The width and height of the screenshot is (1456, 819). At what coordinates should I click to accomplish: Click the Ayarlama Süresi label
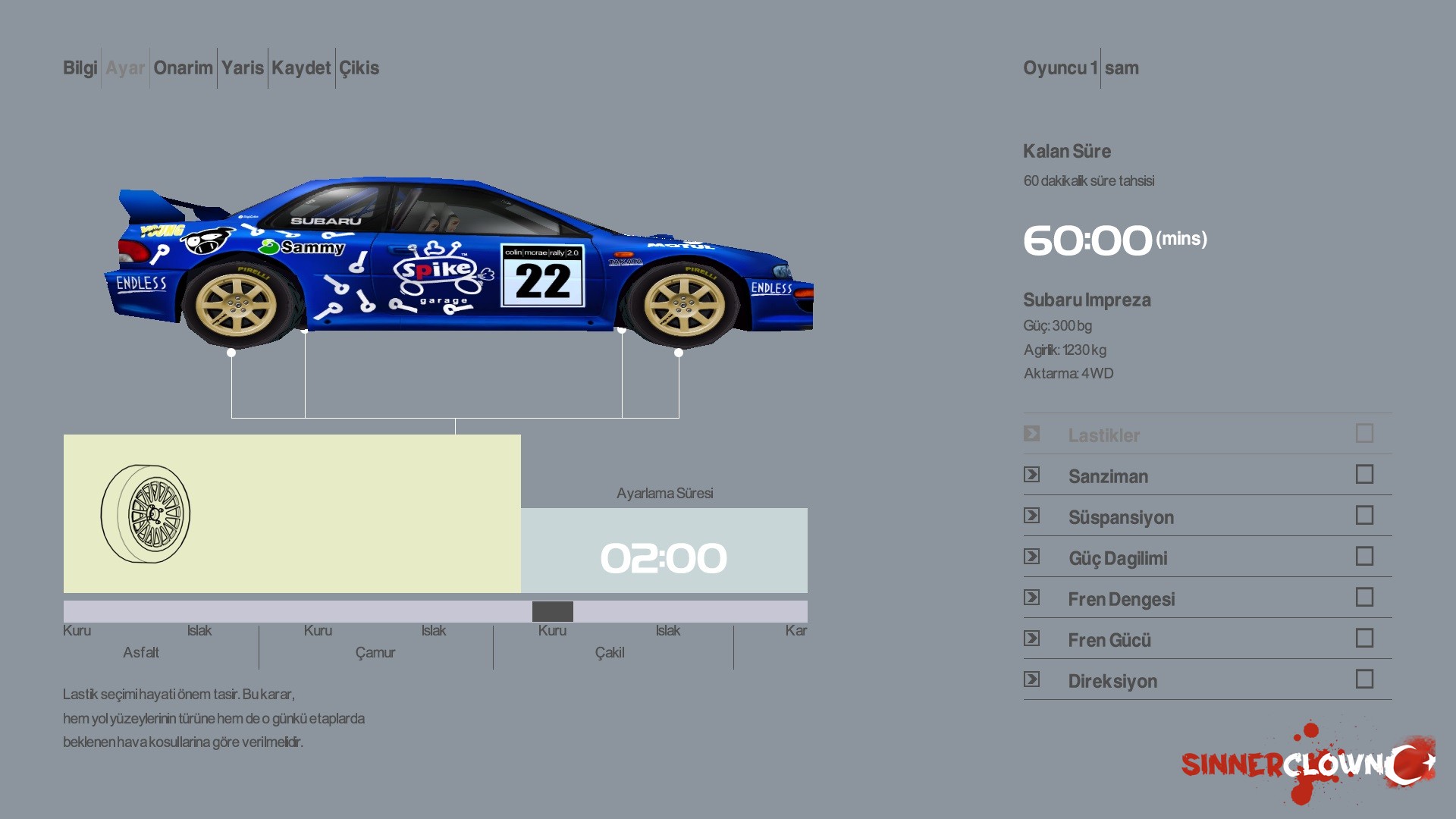[665, 493]
